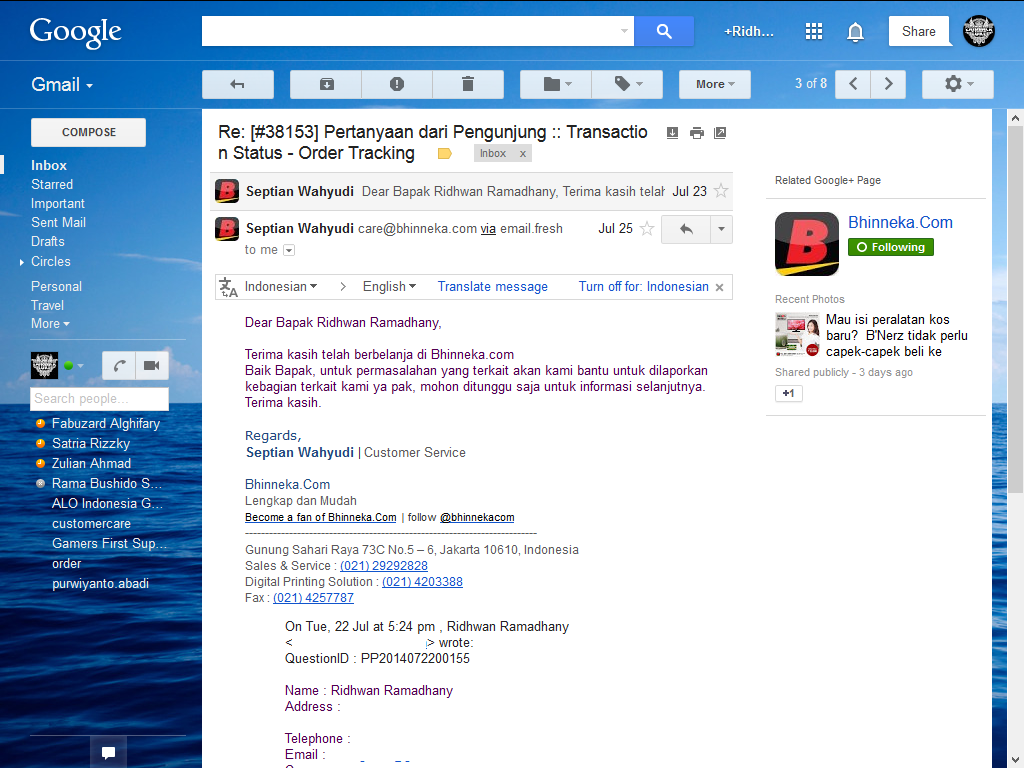Show the newer conversation arrow
The image size is (1024, 768).
pyautogui.click(x=853, y=84)
